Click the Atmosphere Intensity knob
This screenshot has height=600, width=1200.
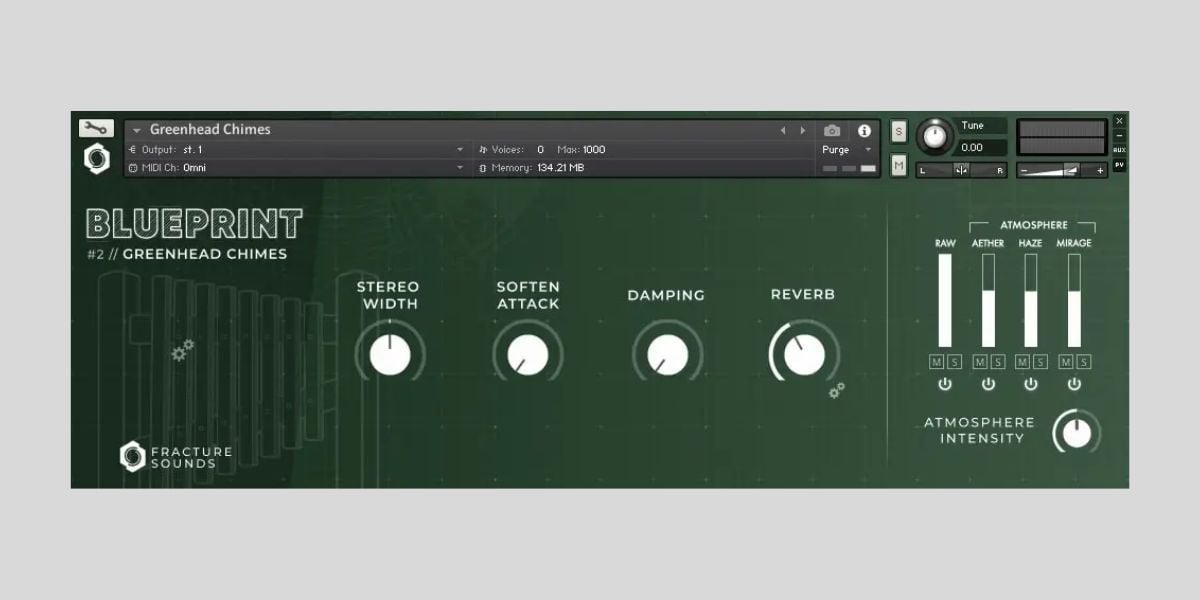coord(1076,432)
